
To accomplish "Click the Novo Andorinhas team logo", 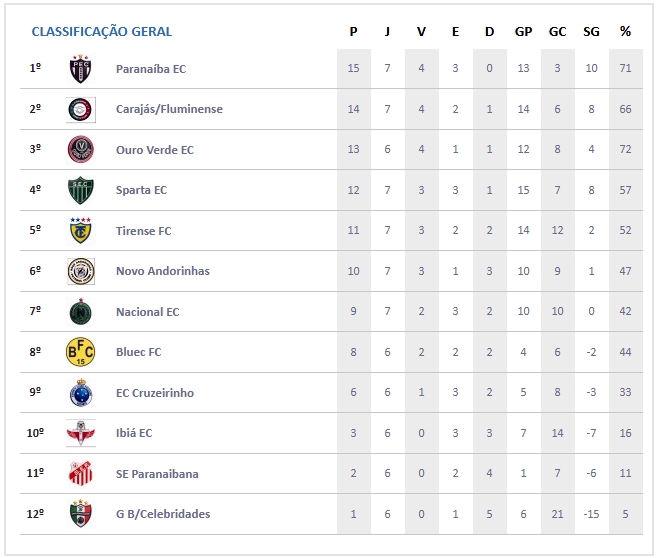I will [x=80, y=271].
